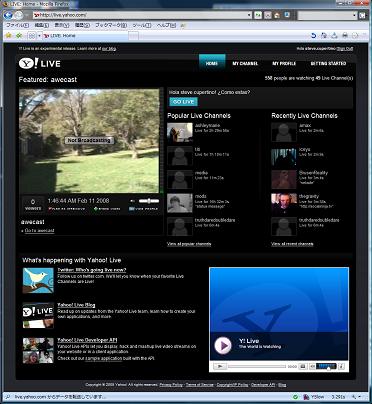Click the 'our blog' link at top
This screenshot has width=372, height=404.
click(x=109, y=49)
